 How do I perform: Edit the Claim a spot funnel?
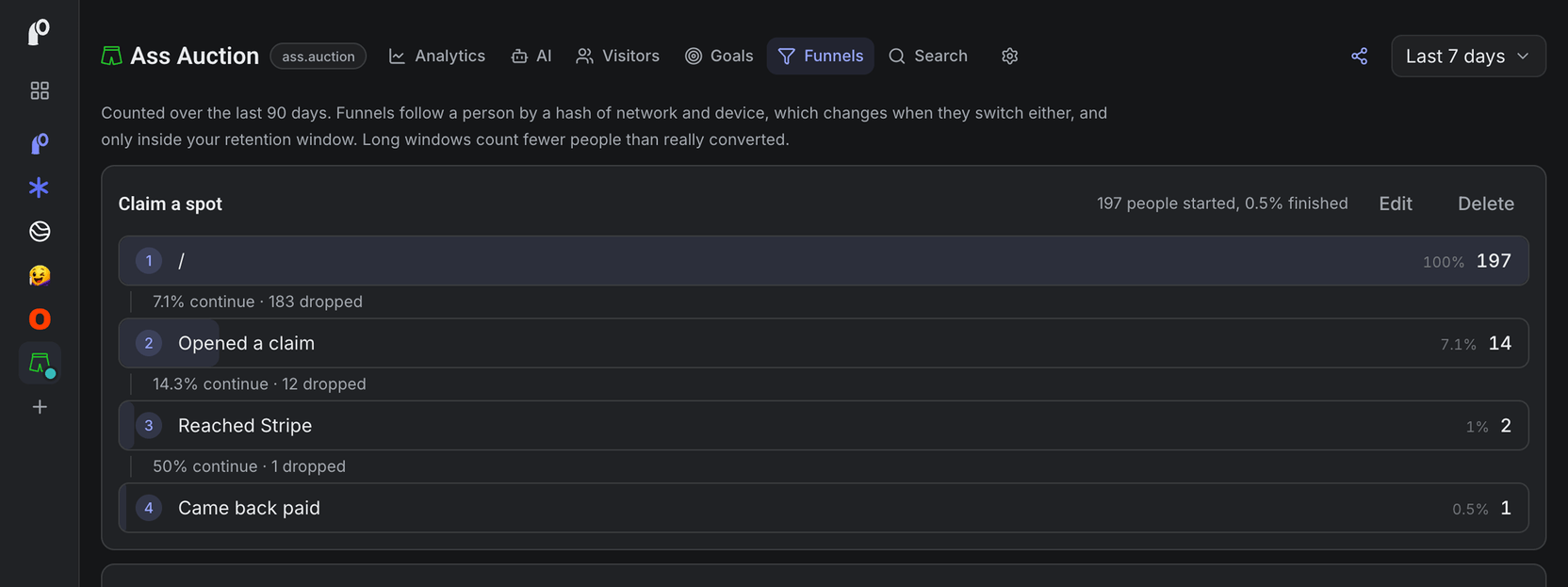tap(1396, 204)
